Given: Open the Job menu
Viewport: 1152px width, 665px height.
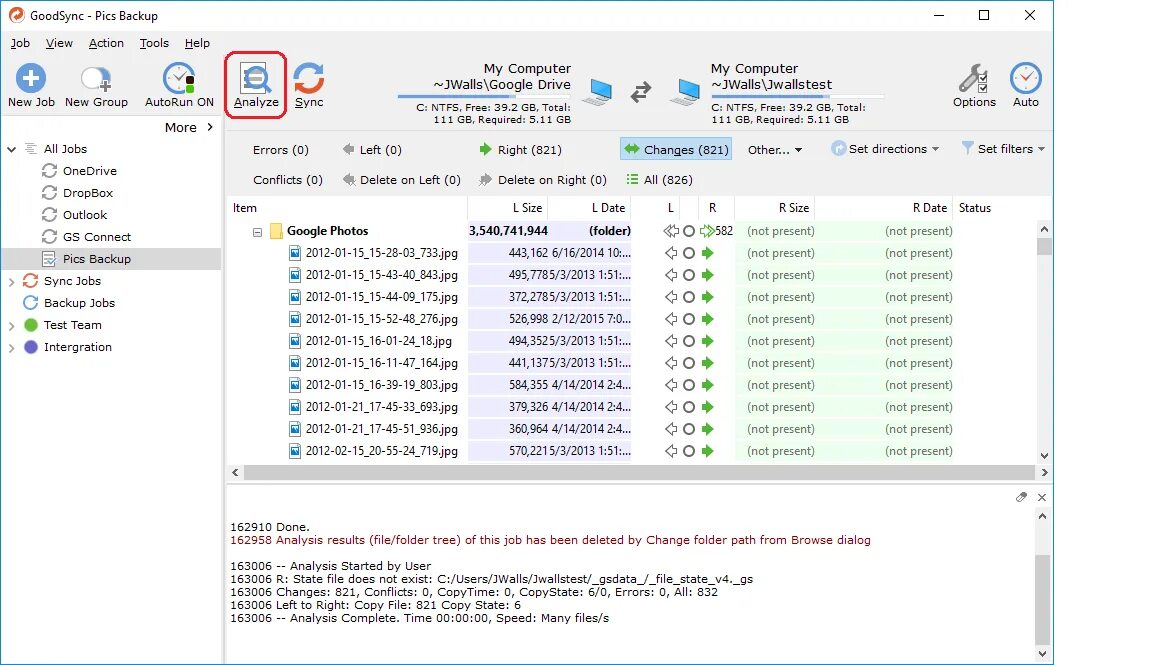Looking at the screenshot, I should (20, 43).
